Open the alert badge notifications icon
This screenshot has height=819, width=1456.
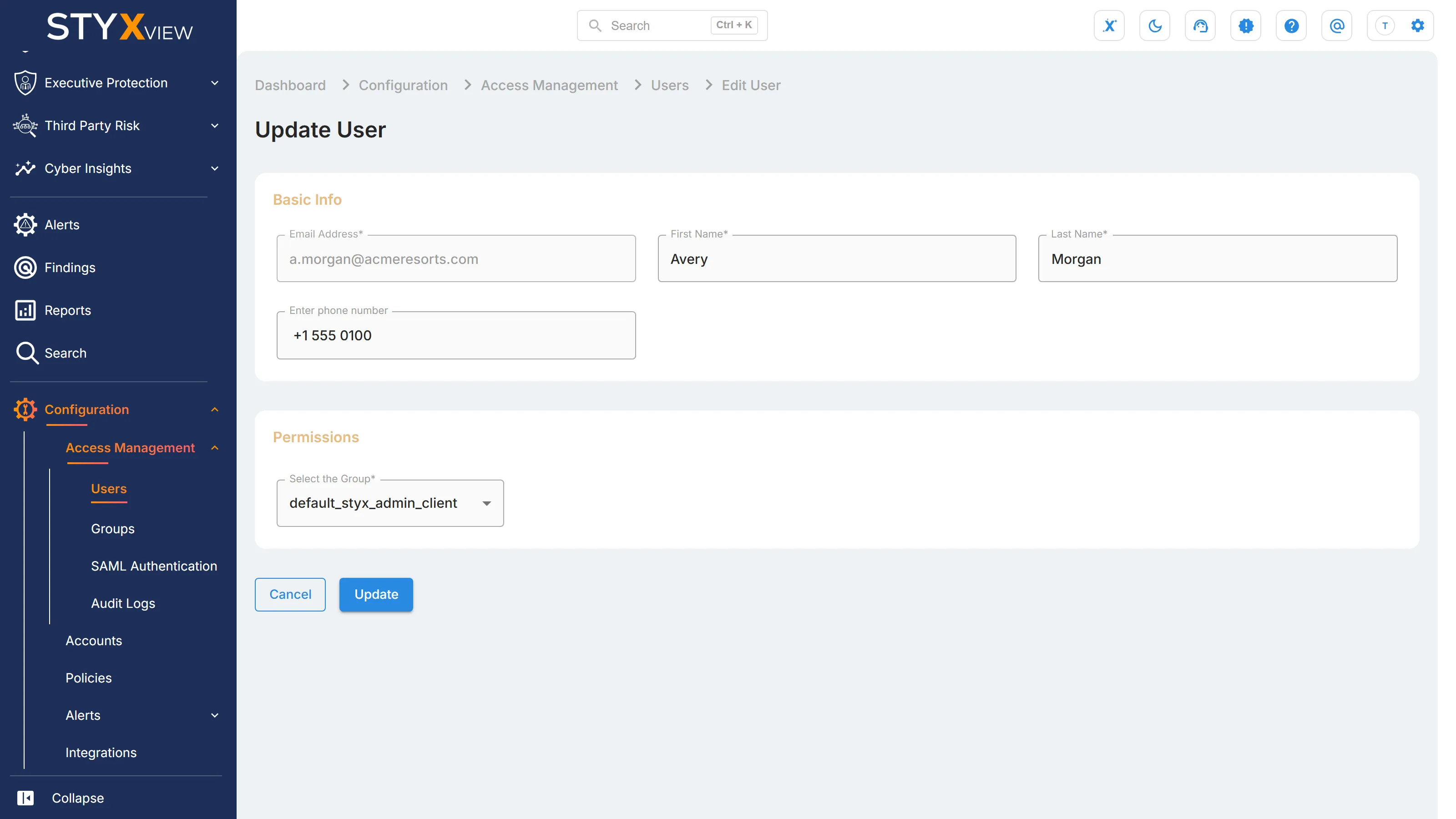pyautogui.click(x=1246, y=25)
